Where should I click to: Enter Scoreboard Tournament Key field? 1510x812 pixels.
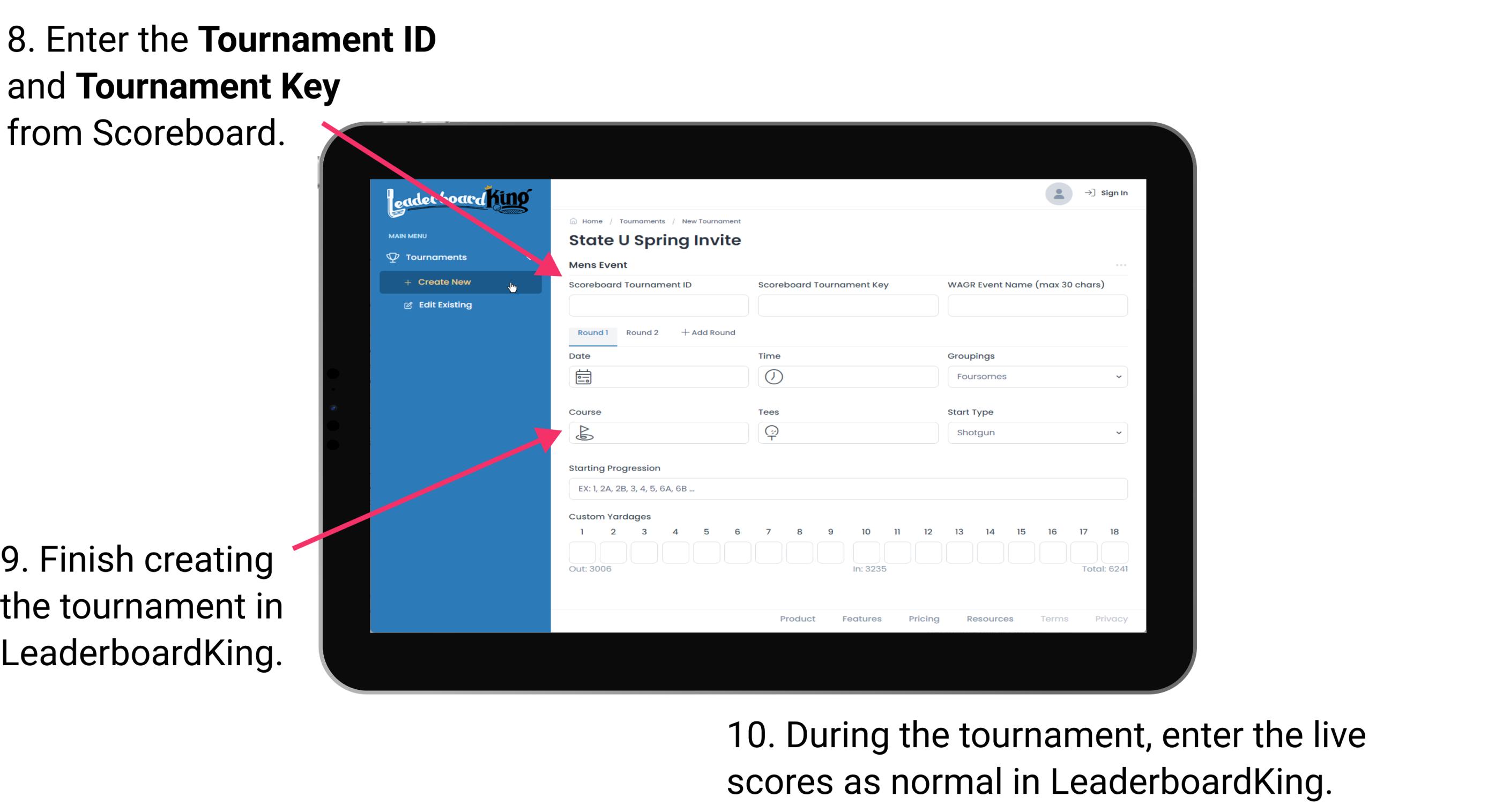(848, 305)
